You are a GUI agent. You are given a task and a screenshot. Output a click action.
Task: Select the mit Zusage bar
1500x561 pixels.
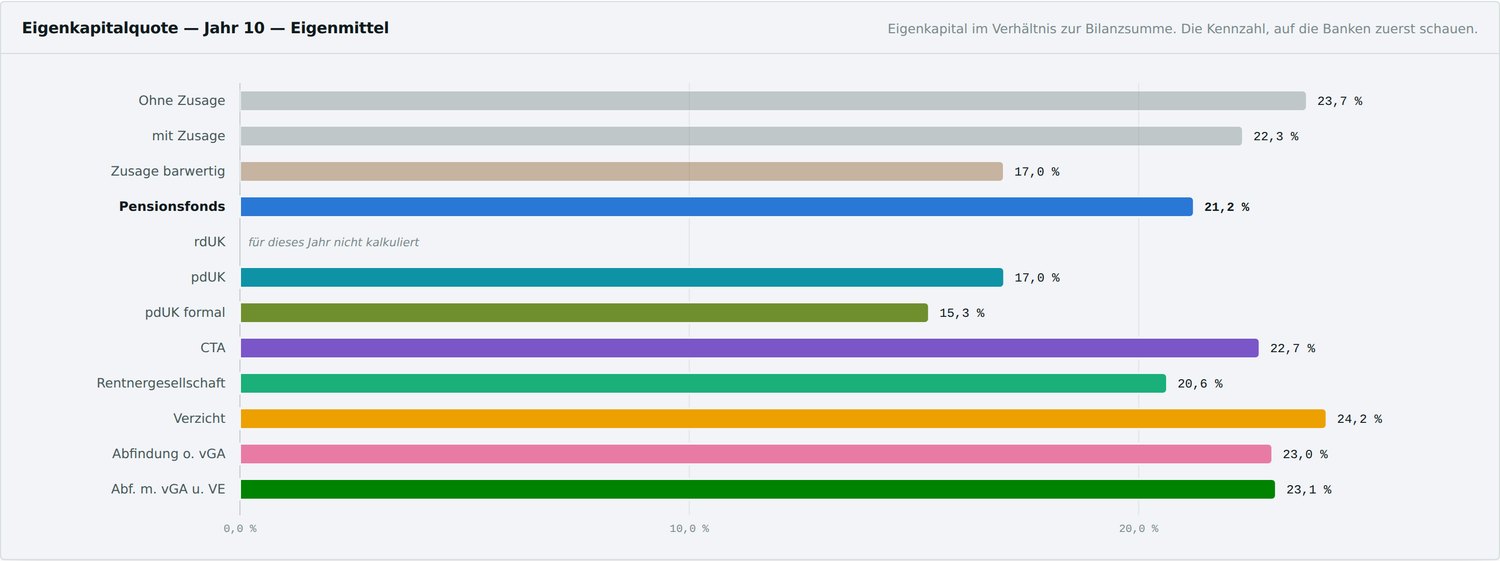(x=741, y=136)
